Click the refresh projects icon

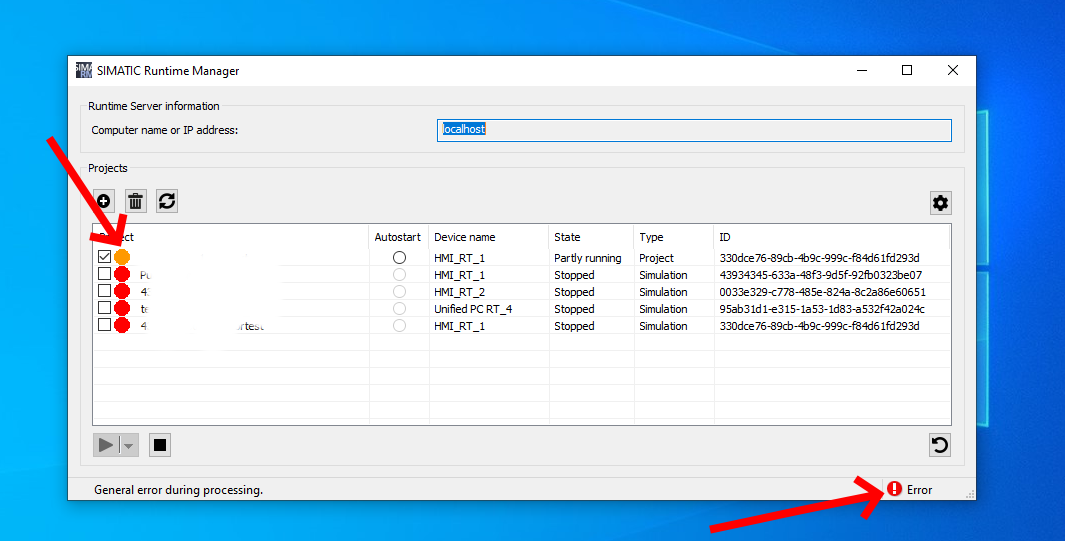click(167, 201)
